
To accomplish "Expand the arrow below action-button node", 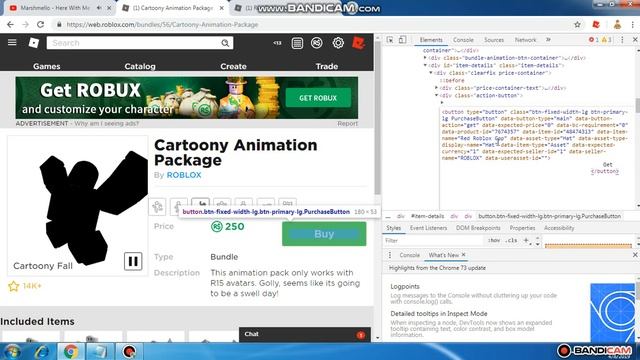I will click(442, 102).
